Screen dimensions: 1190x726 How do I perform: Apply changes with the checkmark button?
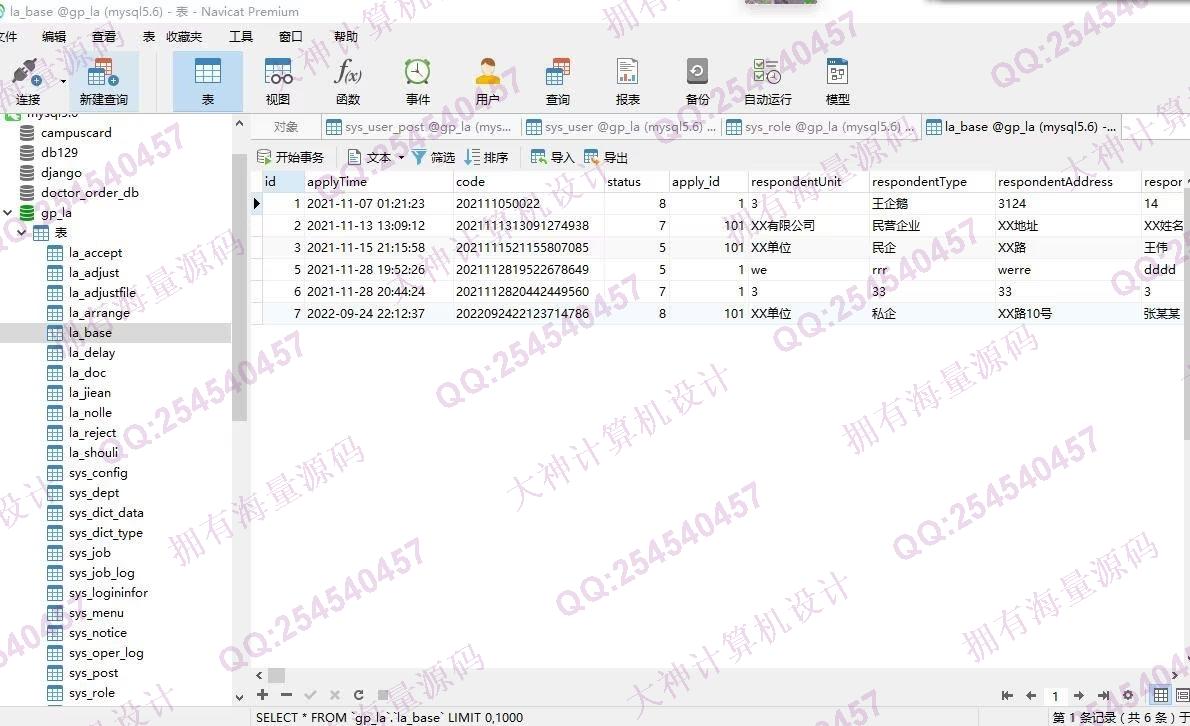[x=310, y=694]
